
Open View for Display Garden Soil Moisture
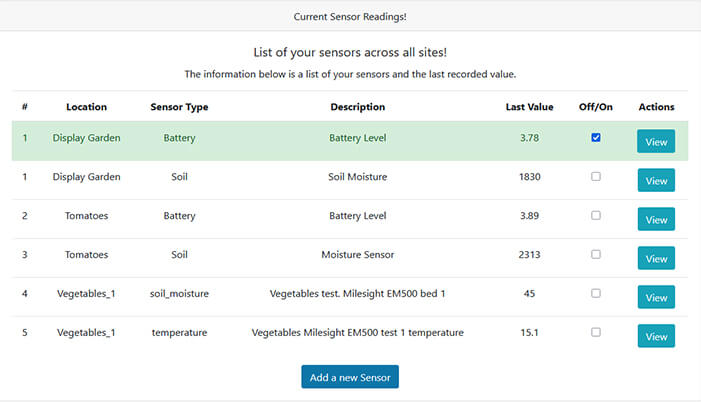point(656,181)
